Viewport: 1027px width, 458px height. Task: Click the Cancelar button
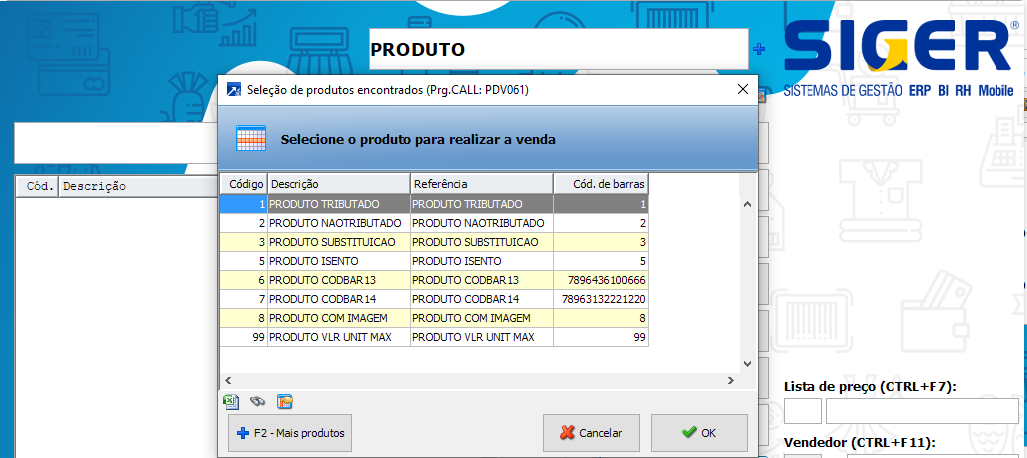(x=591, y=432)
